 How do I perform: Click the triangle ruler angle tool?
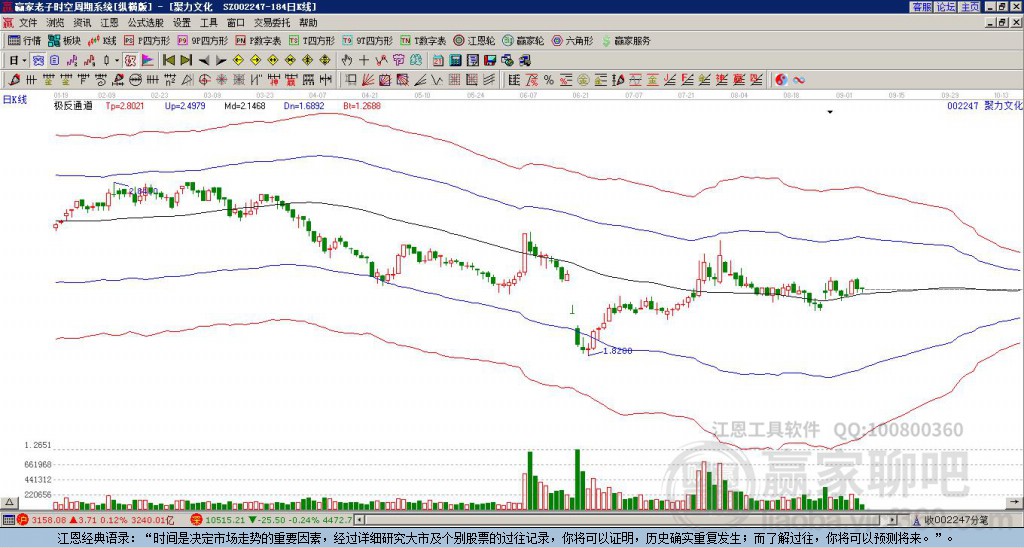187,80
